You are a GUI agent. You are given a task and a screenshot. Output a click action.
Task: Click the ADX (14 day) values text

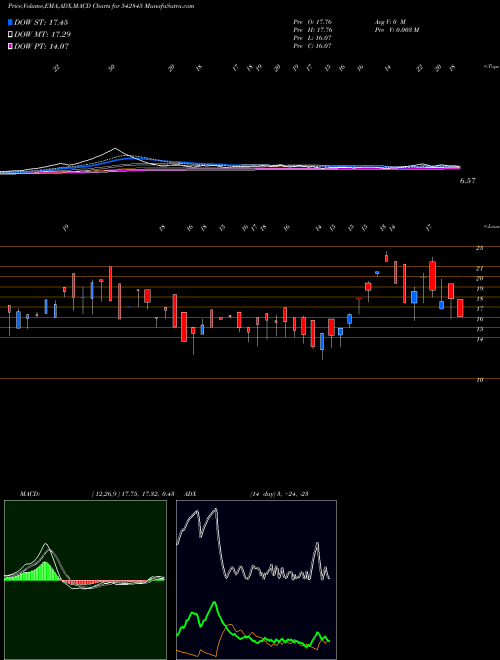pos(279,494)
